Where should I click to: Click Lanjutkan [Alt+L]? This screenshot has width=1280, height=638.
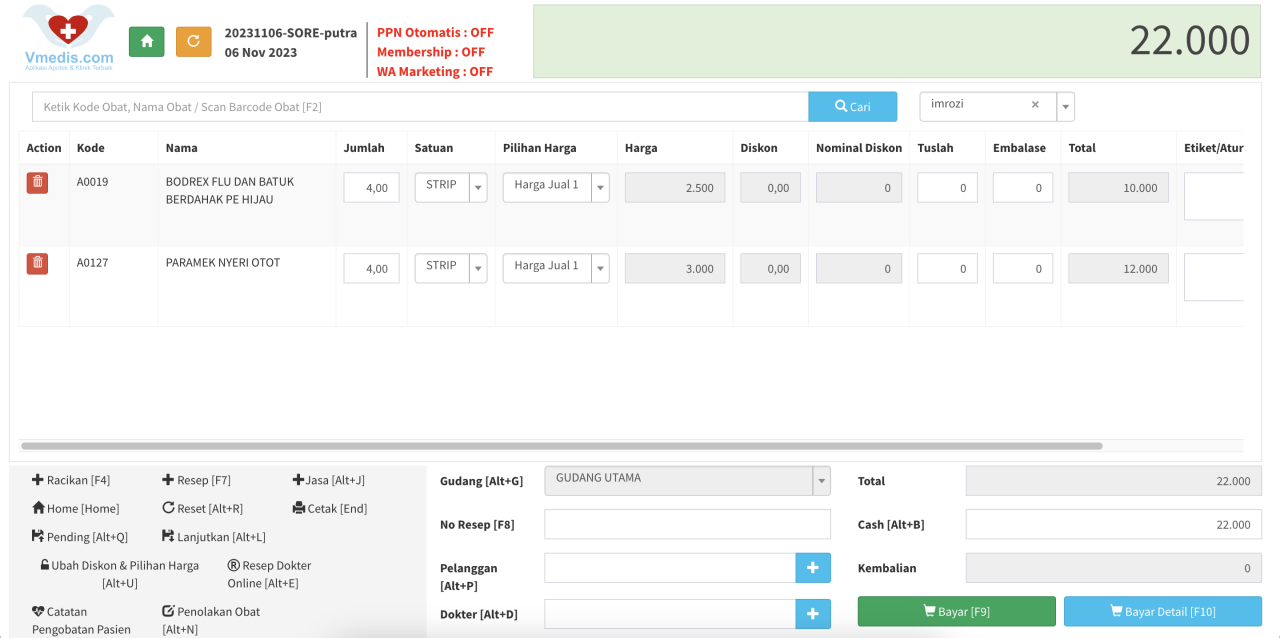[214, 537]
